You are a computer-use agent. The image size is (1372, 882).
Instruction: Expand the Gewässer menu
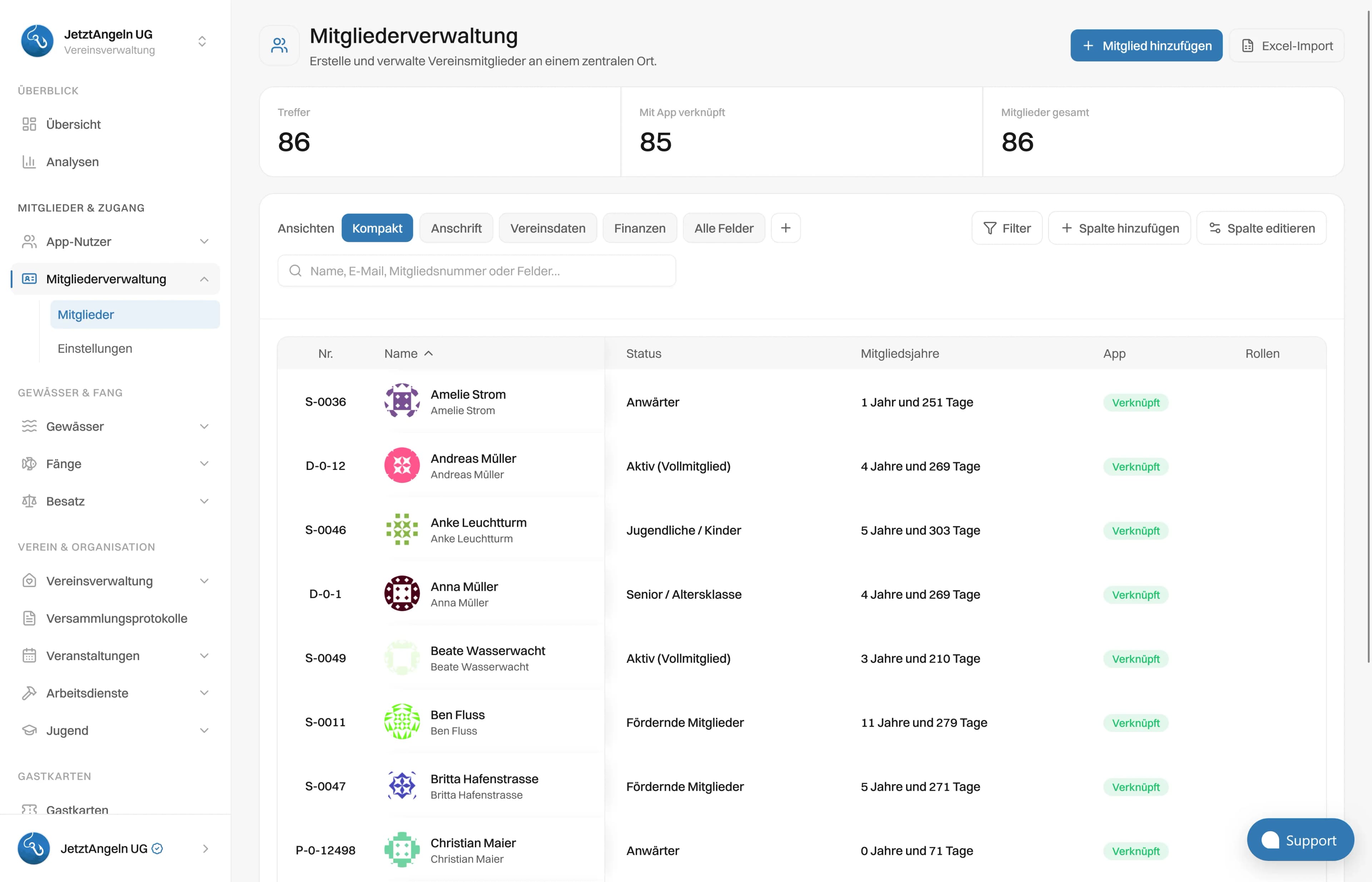(x=204, y=426)
